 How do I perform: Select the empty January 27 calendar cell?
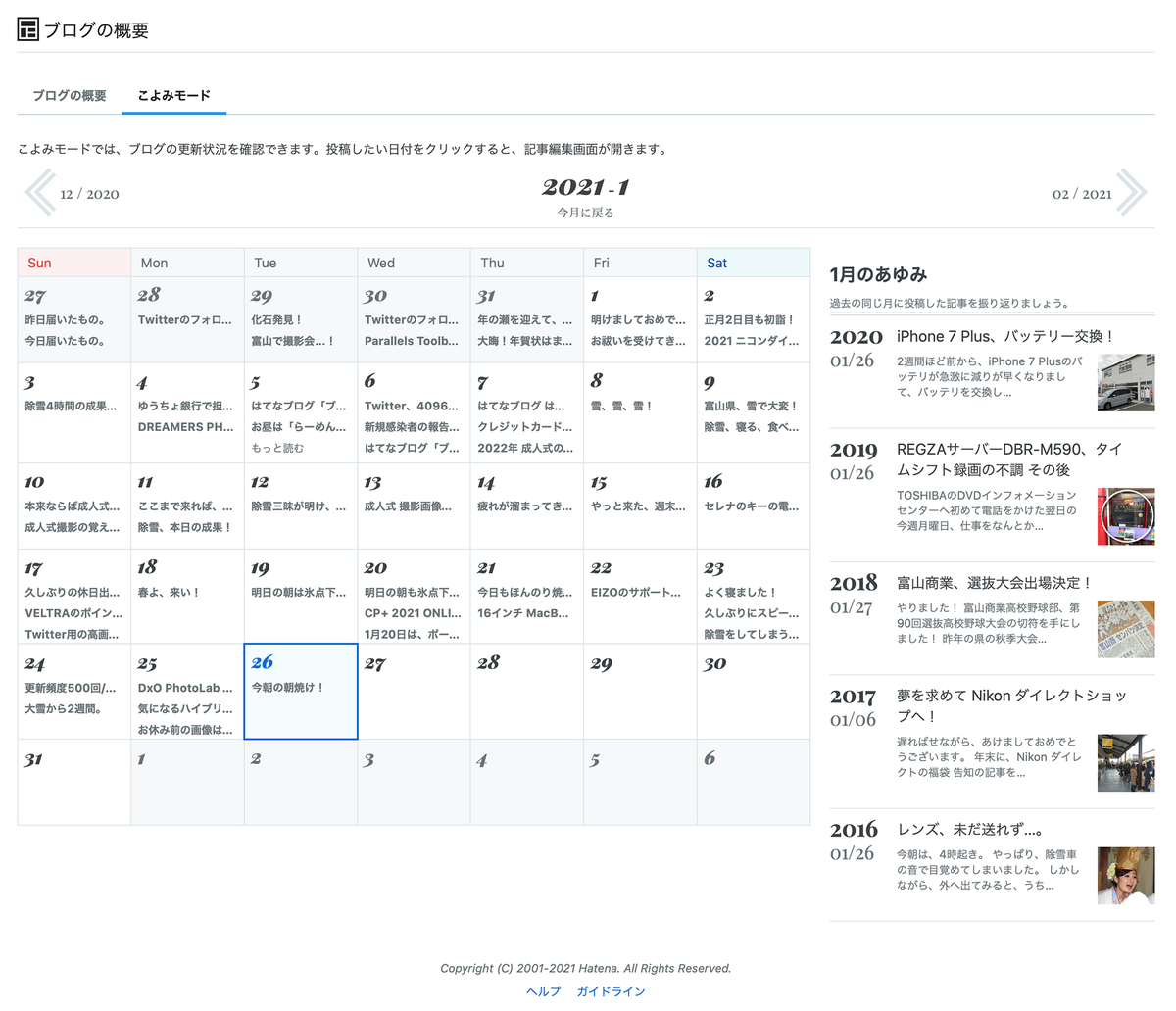414,692
